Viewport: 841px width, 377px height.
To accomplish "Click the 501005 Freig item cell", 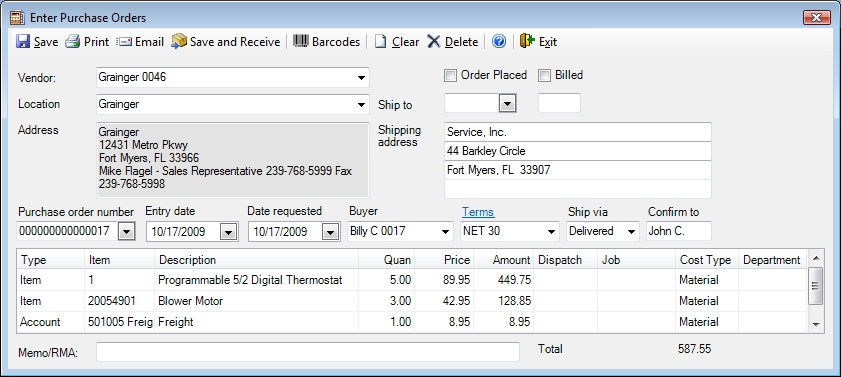I will pos(120,322).
